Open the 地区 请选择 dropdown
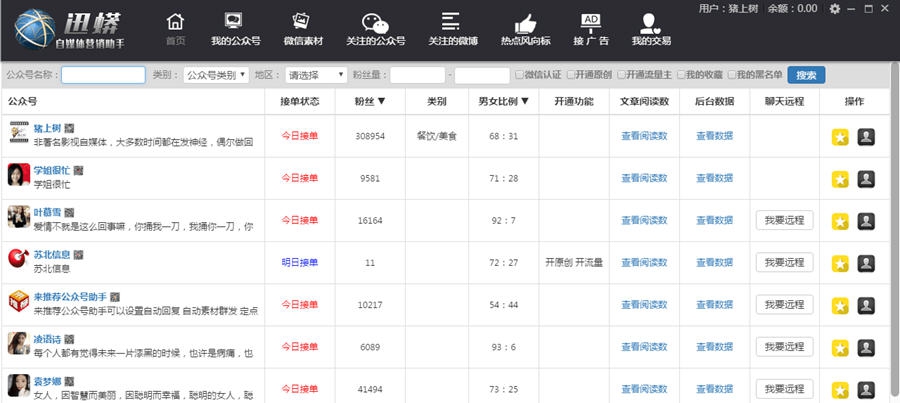 (x=316, y=75)
